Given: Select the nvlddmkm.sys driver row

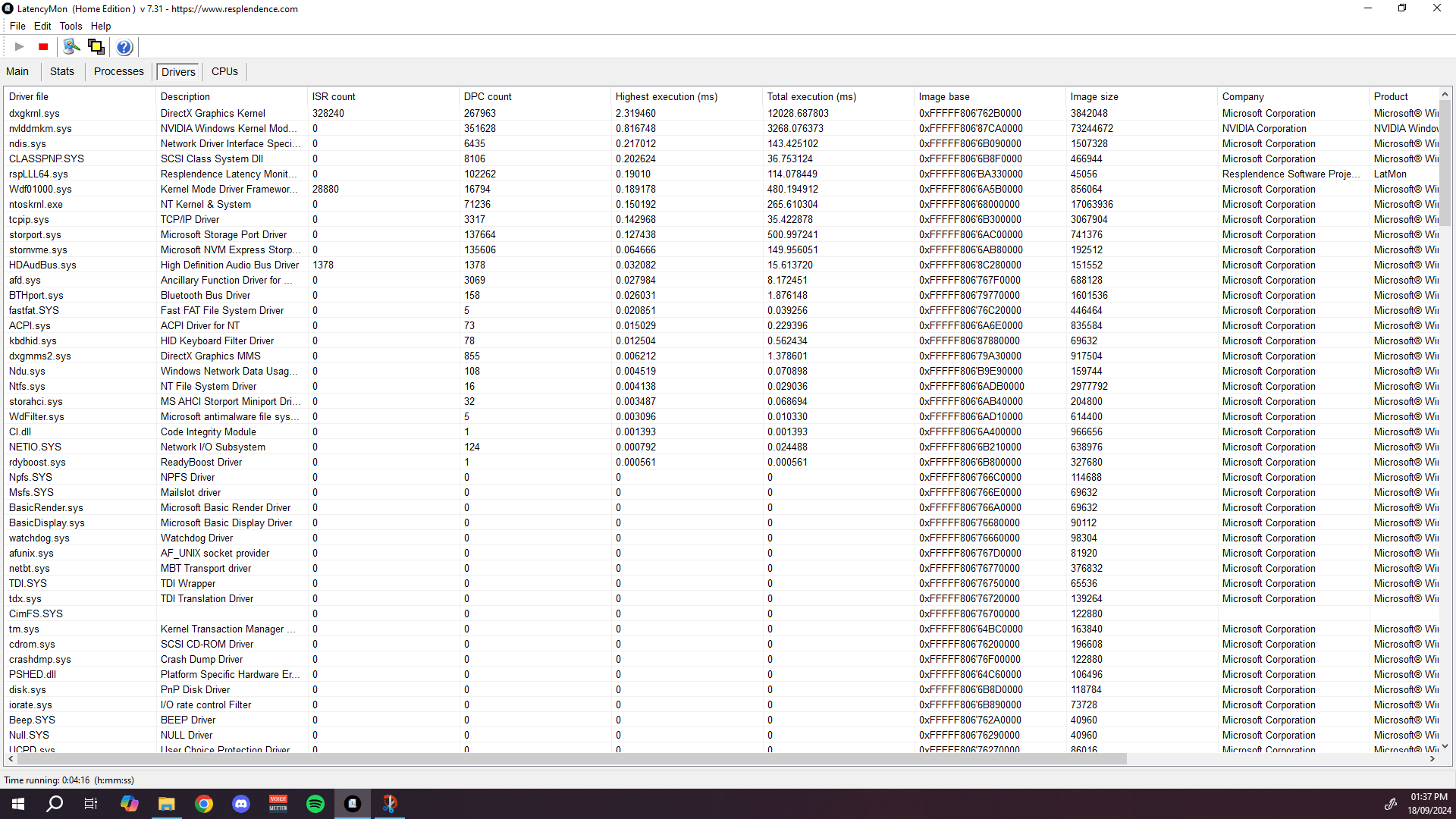Looking at the screenshot, I should pyautogui.click(x=40, y=128).
